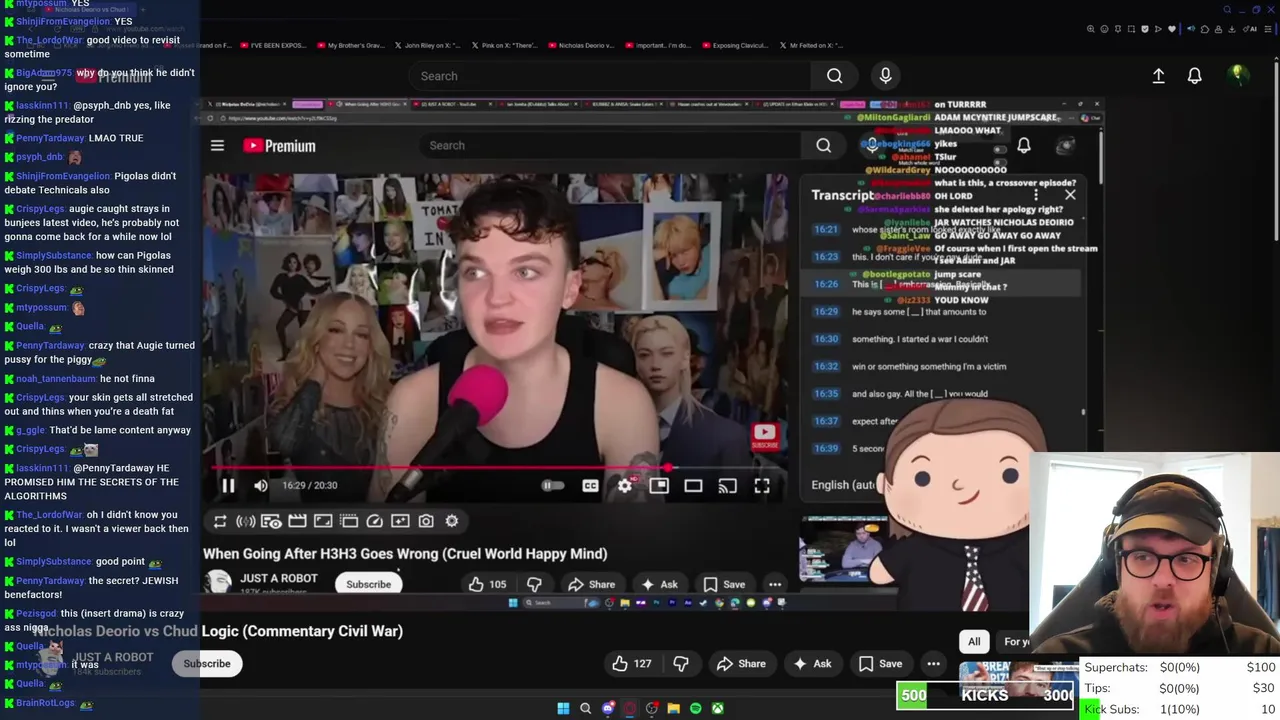
Task: Open extension toolbar gear settings
Action: tap(452, 521)
